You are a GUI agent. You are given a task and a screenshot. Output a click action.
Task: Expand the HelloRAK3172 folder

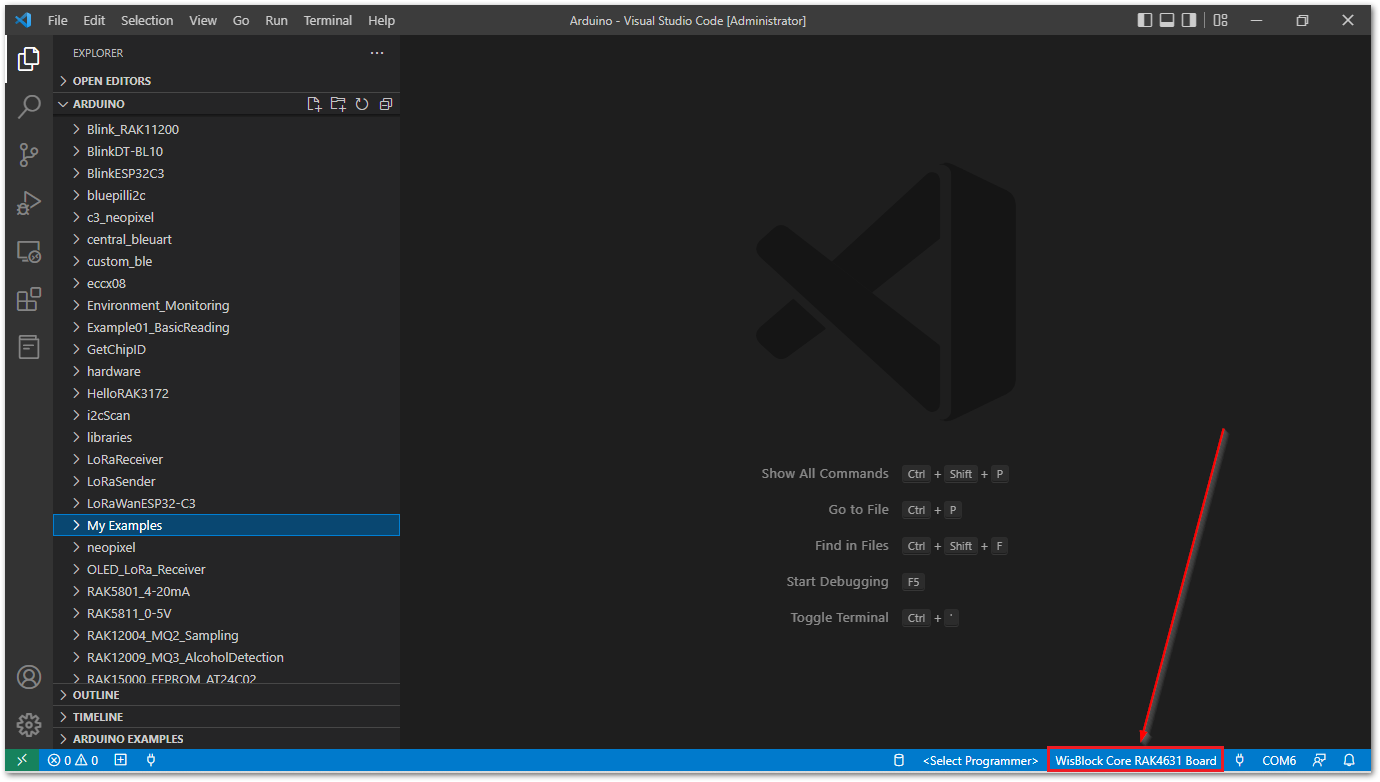(226, 394)
